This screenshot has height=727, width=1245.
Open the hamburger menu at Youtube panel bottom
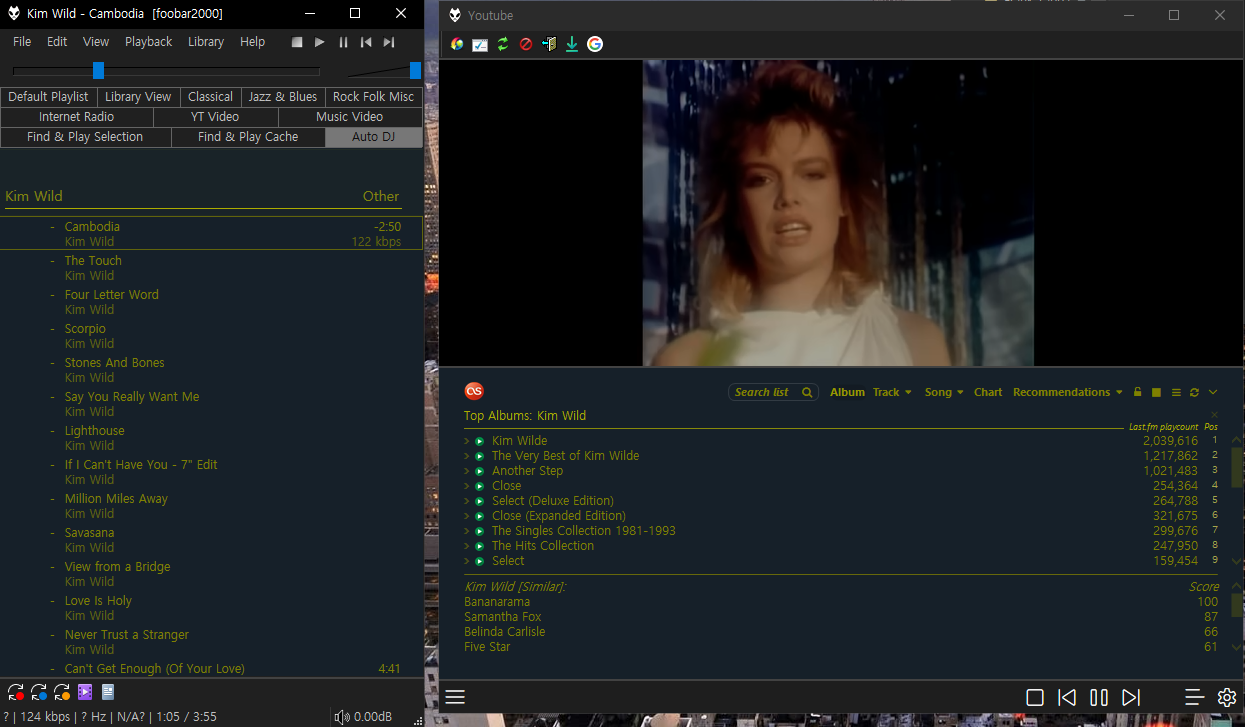click(455, 697)
